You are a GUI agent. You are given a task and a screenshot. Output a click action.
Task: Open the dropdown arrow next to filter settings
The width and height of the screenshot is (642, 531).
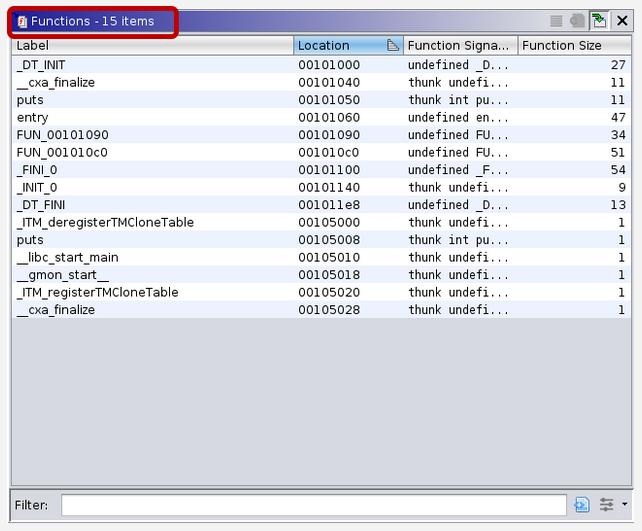625,505
